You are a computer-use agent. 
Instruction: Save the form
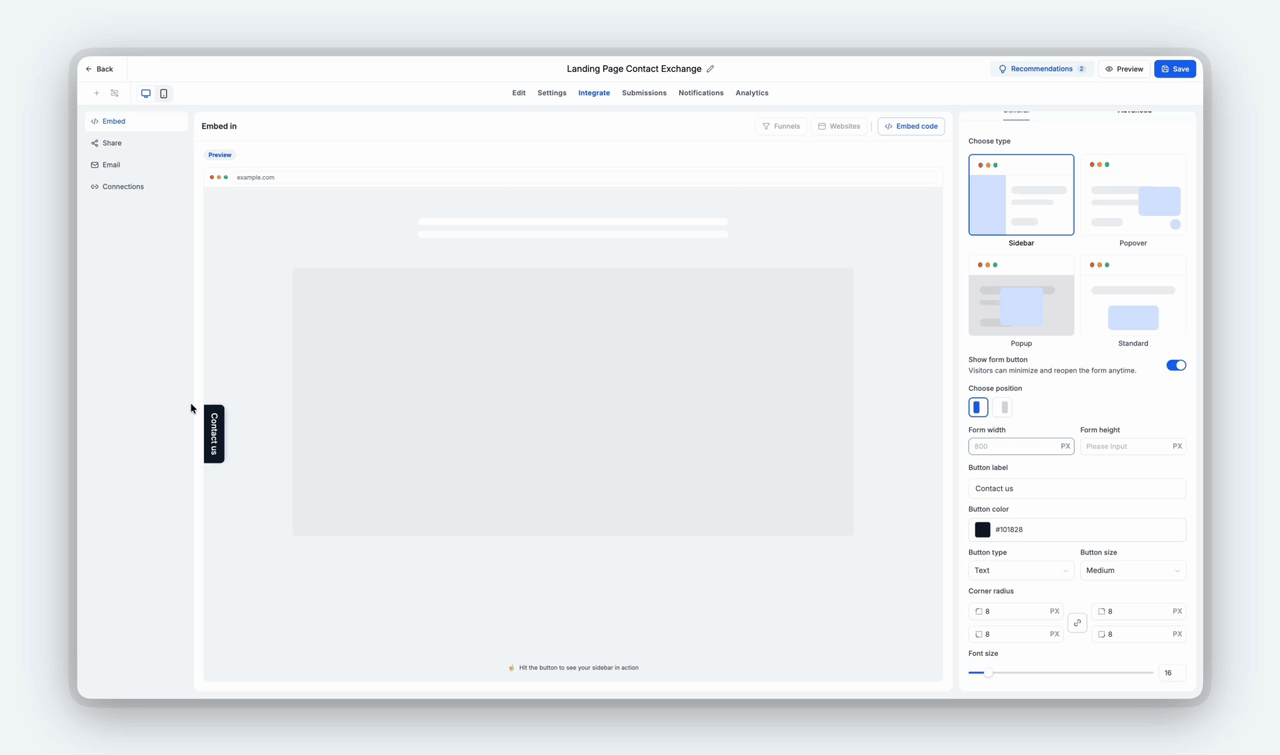coord(1175,69)
